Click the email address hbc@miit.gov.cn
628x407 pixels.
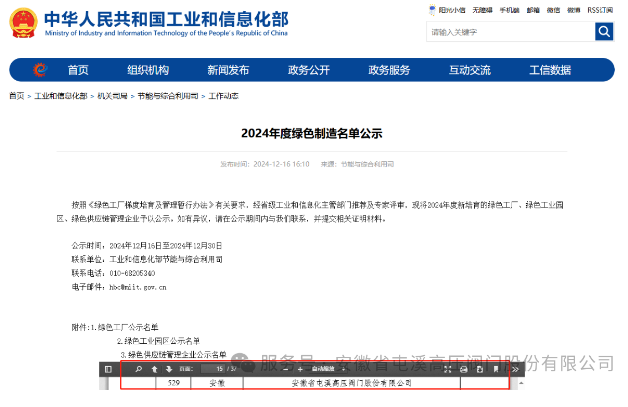[138, 287]
